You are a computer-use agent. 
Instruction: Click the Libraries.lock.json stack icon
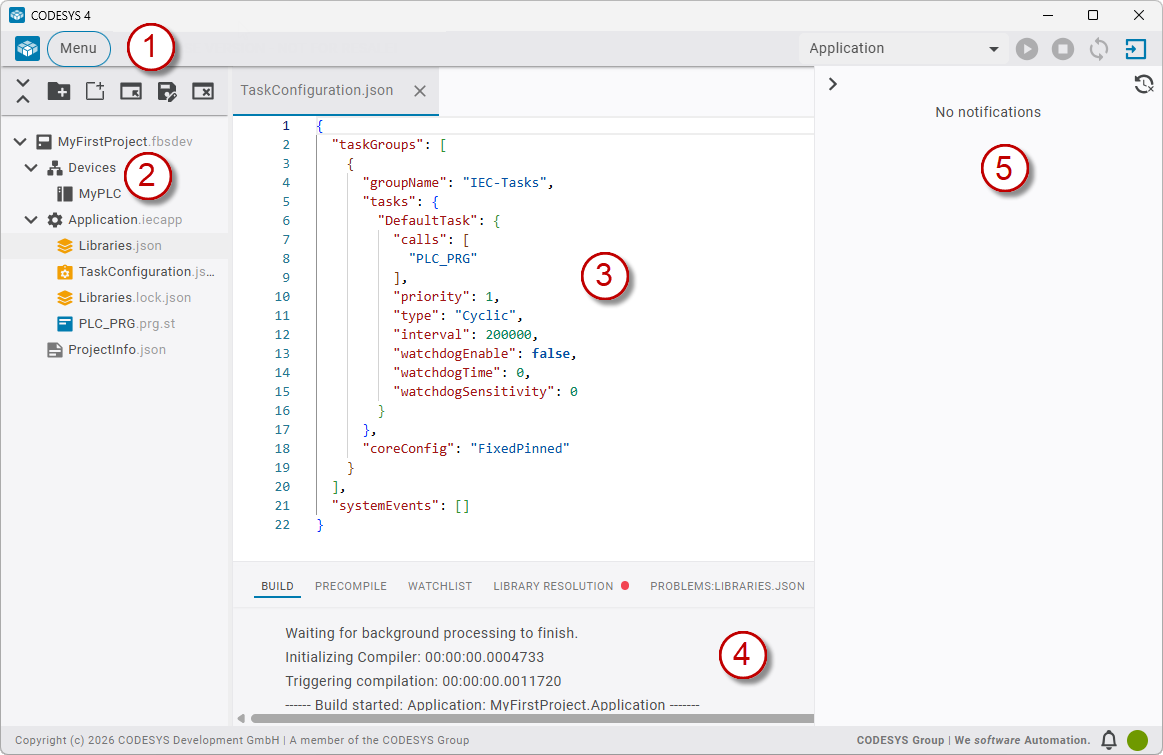65,297
